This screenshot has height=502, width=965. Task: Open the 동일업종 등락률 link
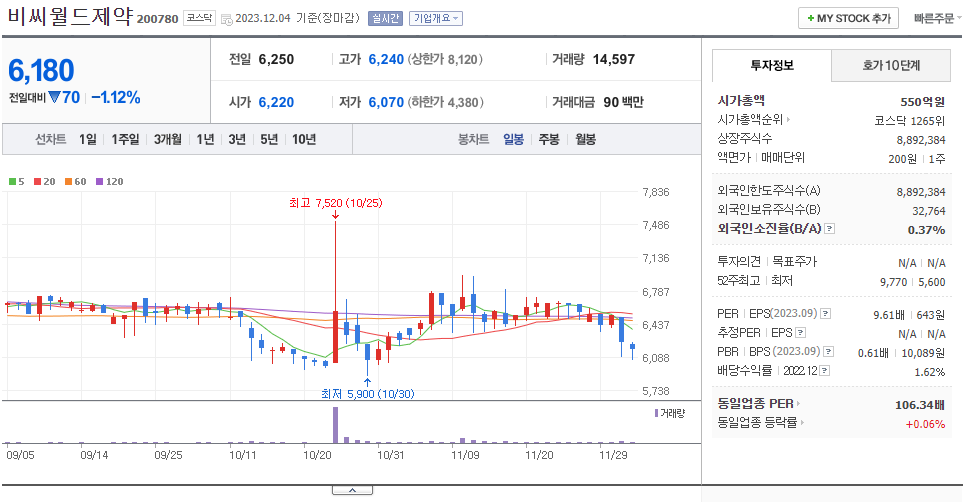[x=760, y=423]
